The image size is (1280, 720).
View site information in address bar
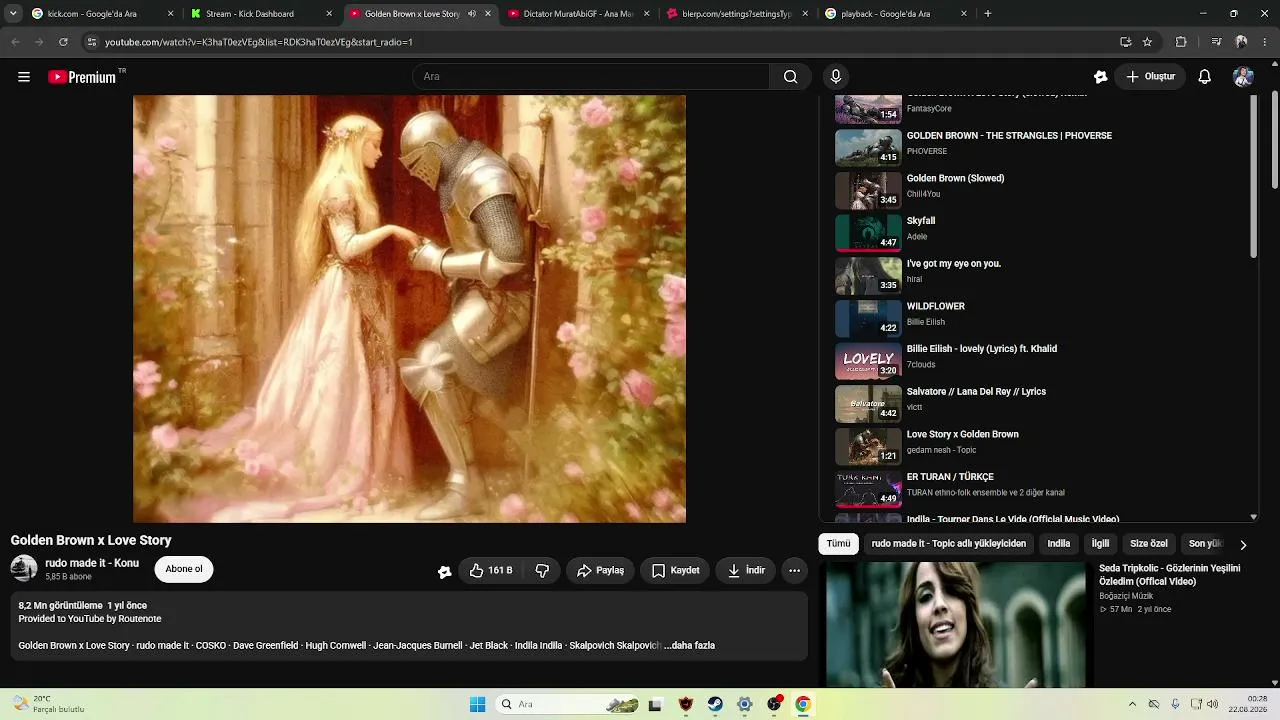coord(91,42)
